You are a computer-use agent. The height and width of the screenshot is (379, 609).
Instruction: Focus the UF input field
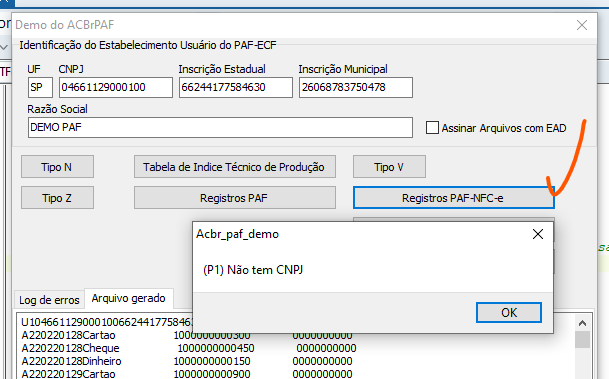tap(40, 87)
